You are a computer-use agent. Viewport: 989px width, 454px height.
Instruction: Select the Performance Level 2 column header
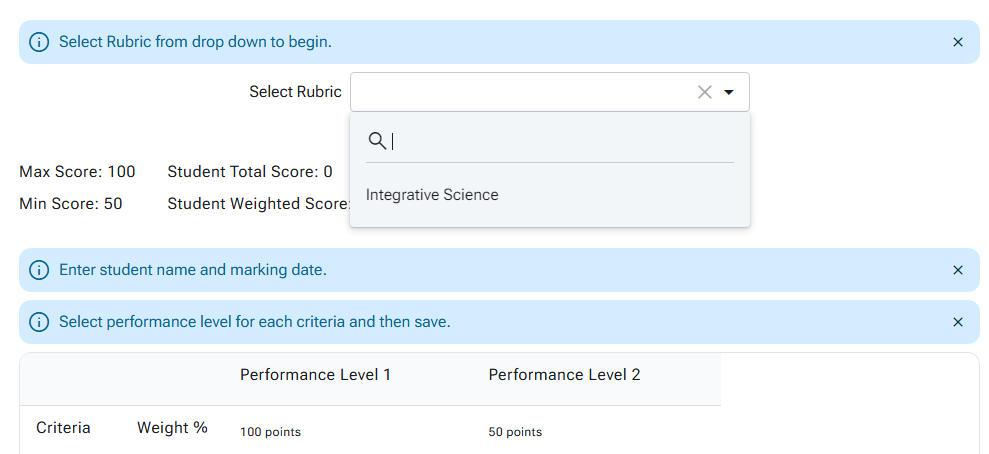(564, 375)
